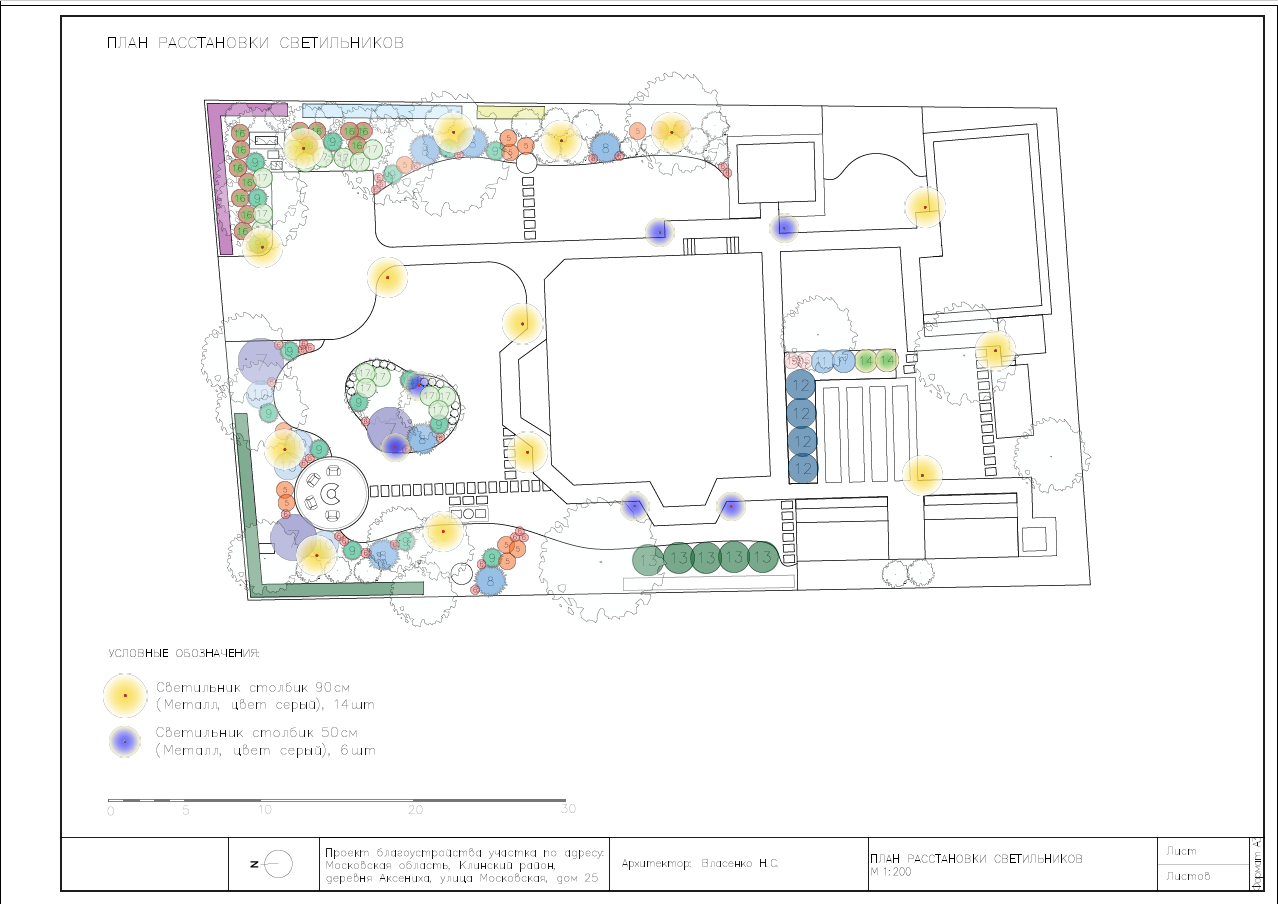The image size is (1278, 904).
Task: Click the light blue strip on top edge
Action: pos(381,110)
